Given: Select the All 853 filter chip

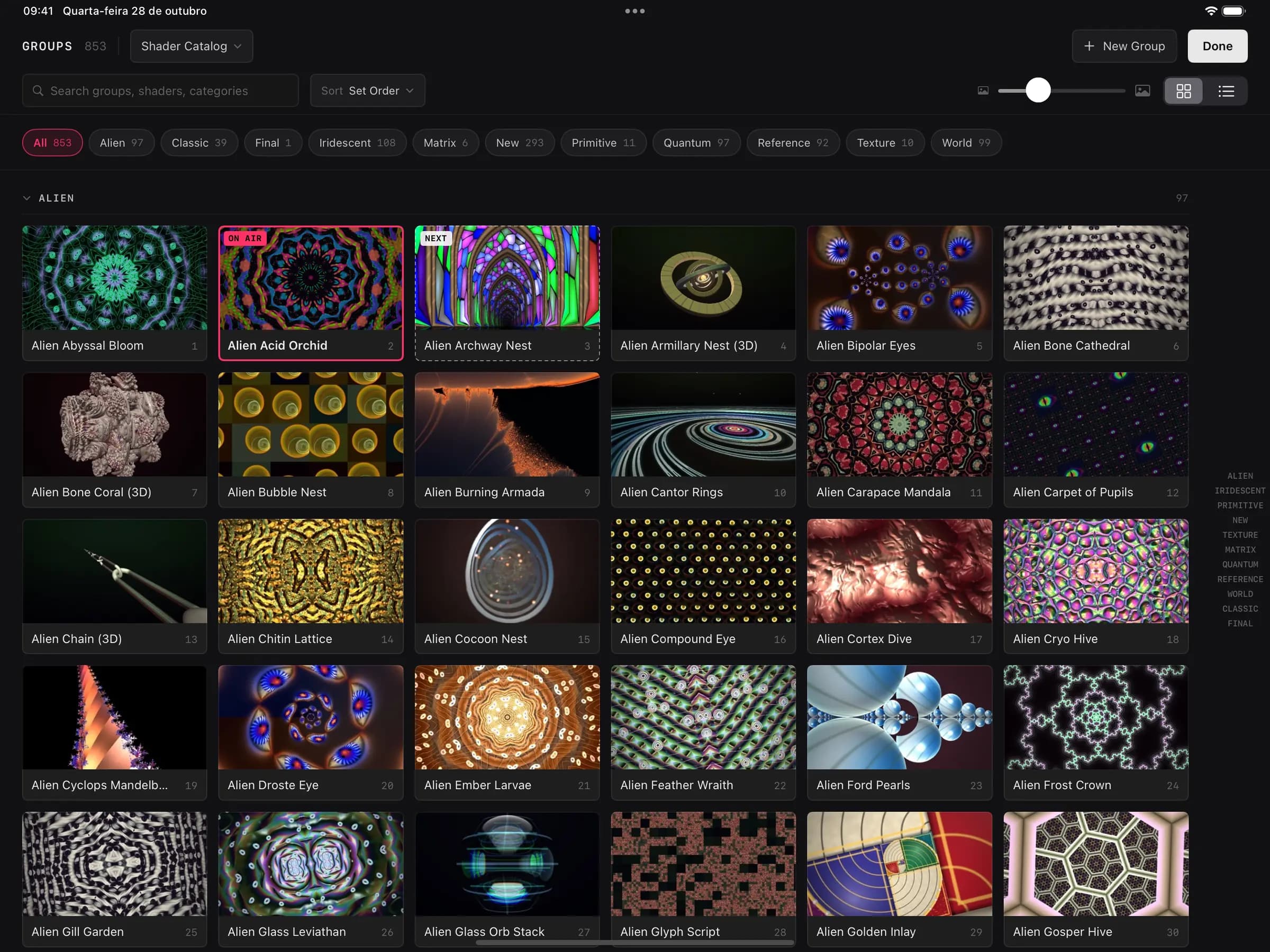Looking at the screenshot, I should coord(52,143).
